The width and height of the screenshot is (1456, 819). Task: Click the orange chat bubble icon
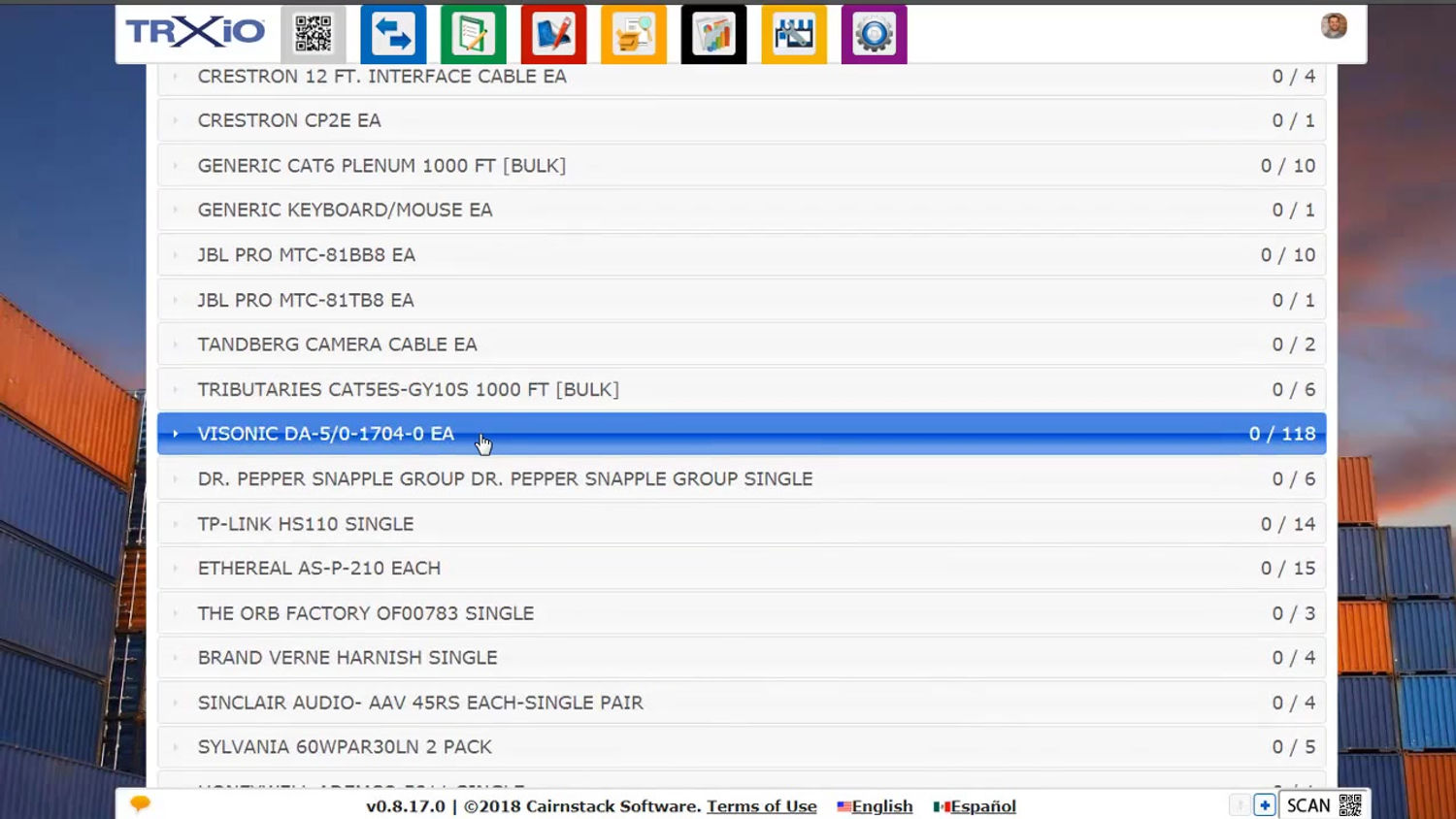click(x=140, y=803)
